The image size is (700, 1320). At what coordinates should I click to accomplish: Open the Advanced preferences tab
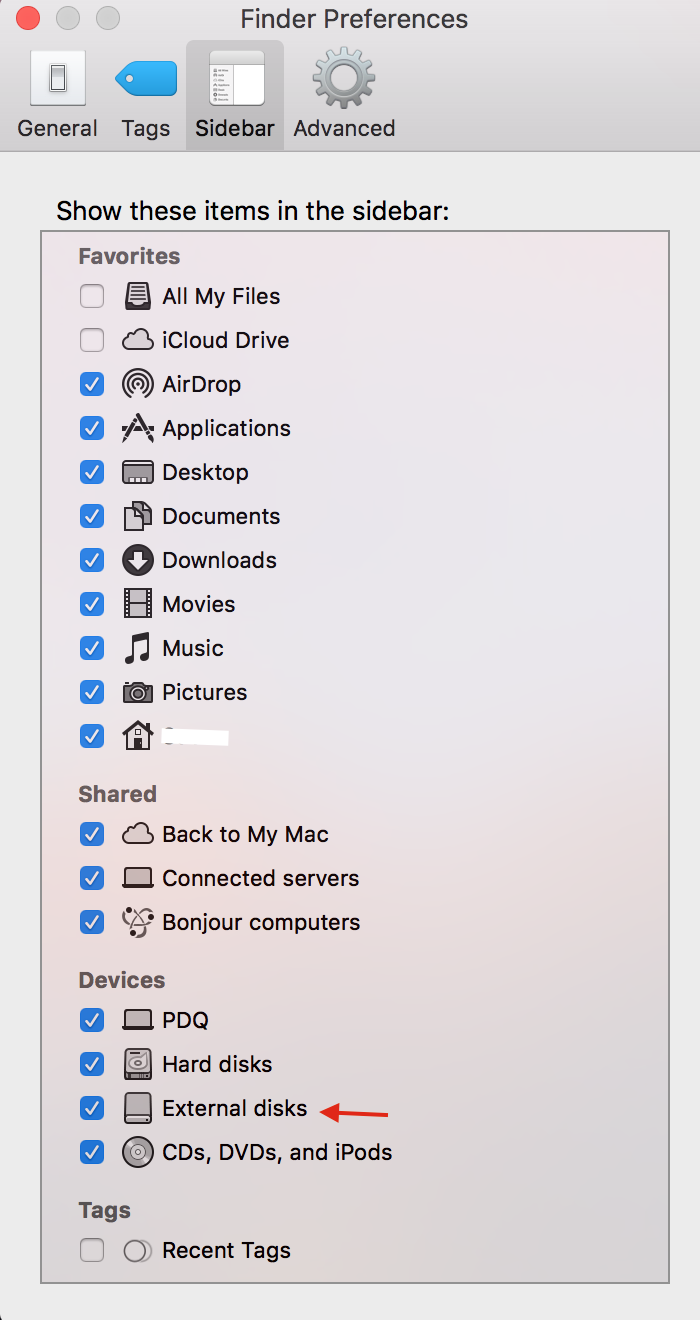(x=344, y=95)
